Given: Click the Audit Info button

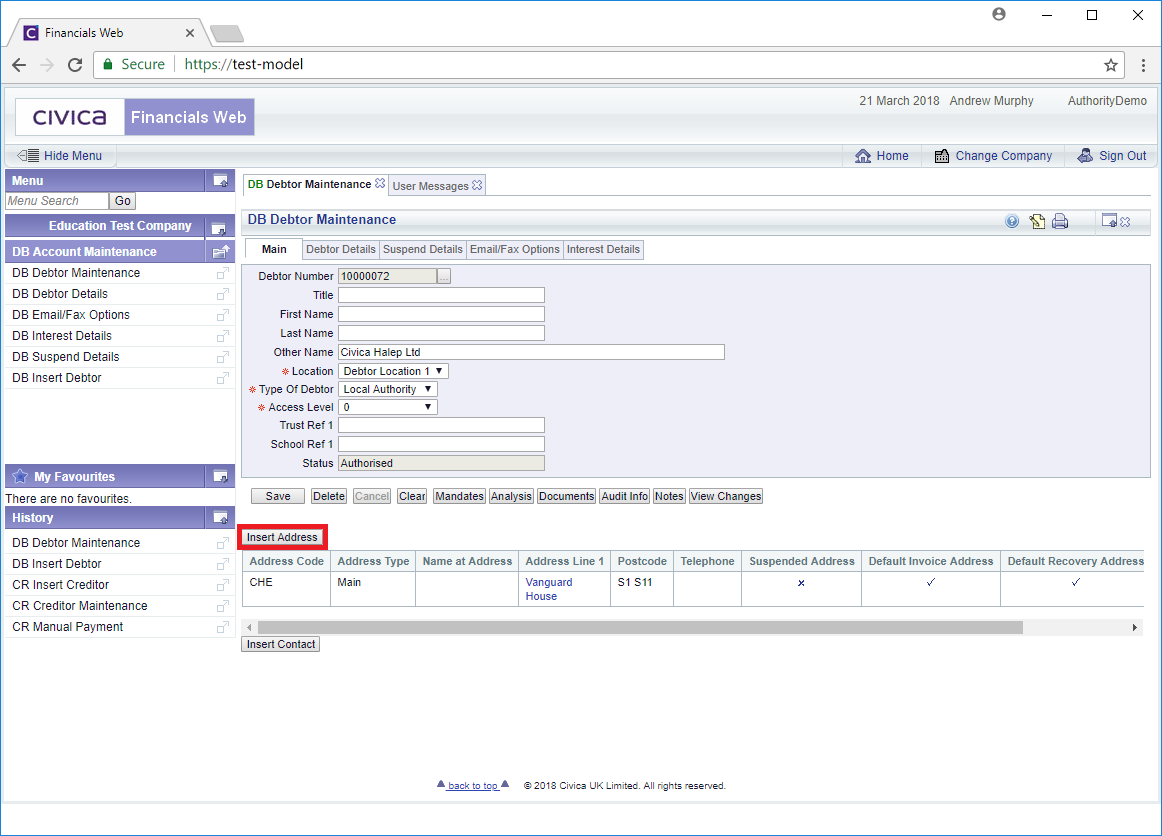Looking at the screenshot, I should point(625,496).
